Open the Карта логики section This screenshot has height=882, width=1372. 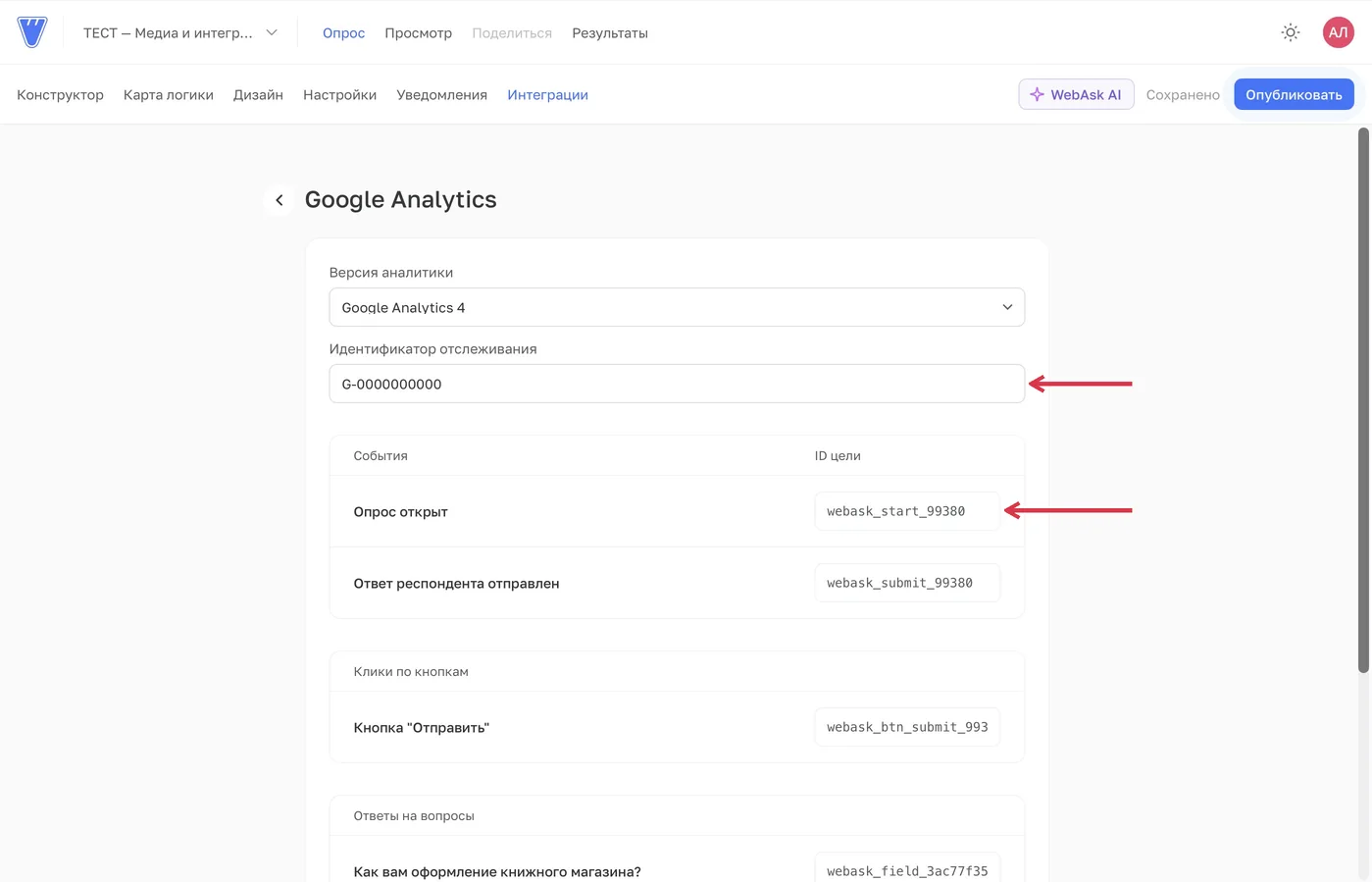click(169, 95)
